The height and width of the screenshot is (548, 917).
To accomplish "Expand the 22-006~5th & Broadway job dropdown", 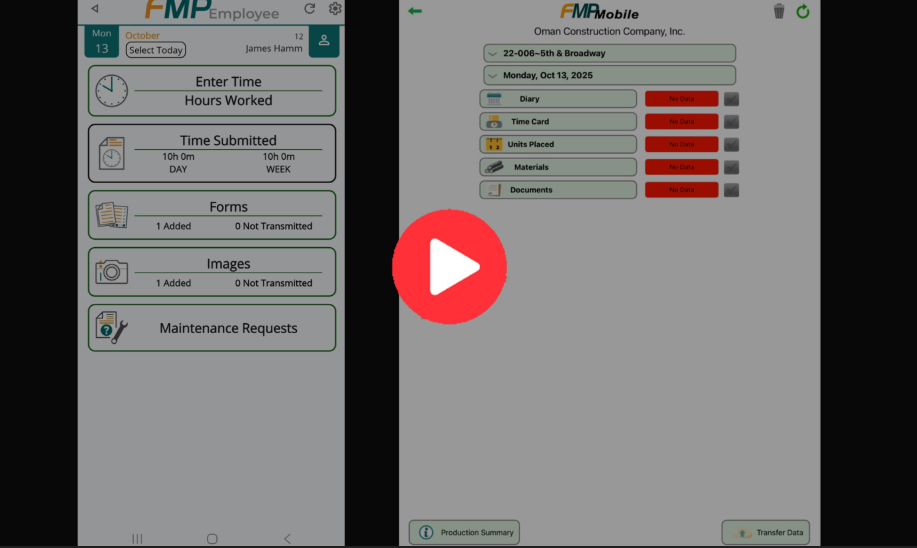I will tap(609, 53).
